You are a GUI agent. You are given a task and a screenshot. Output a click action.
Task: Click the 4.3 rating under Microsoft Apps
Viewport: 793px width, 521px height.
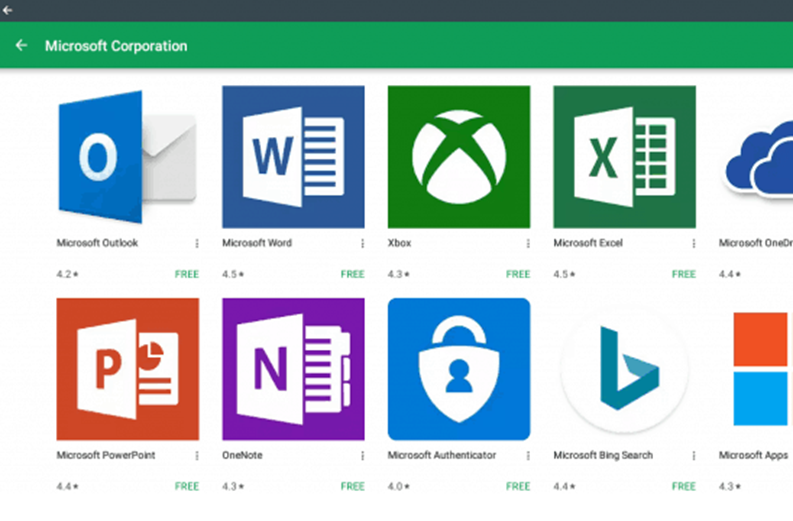click(x=730, y=486)
